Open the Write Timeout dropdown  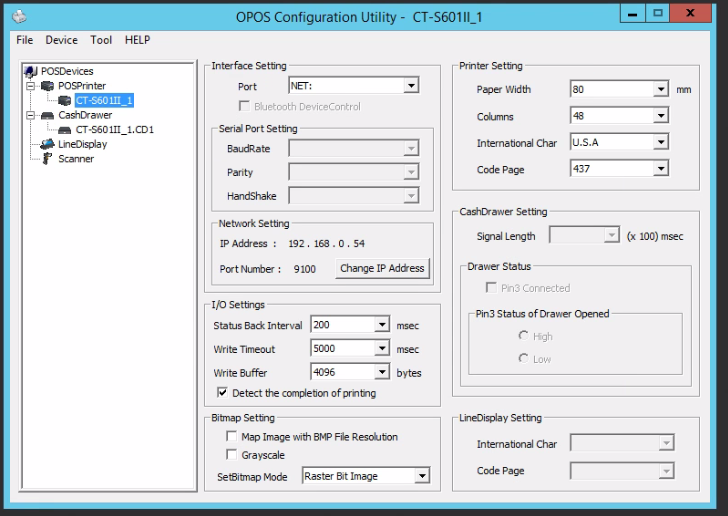point(350,348)
